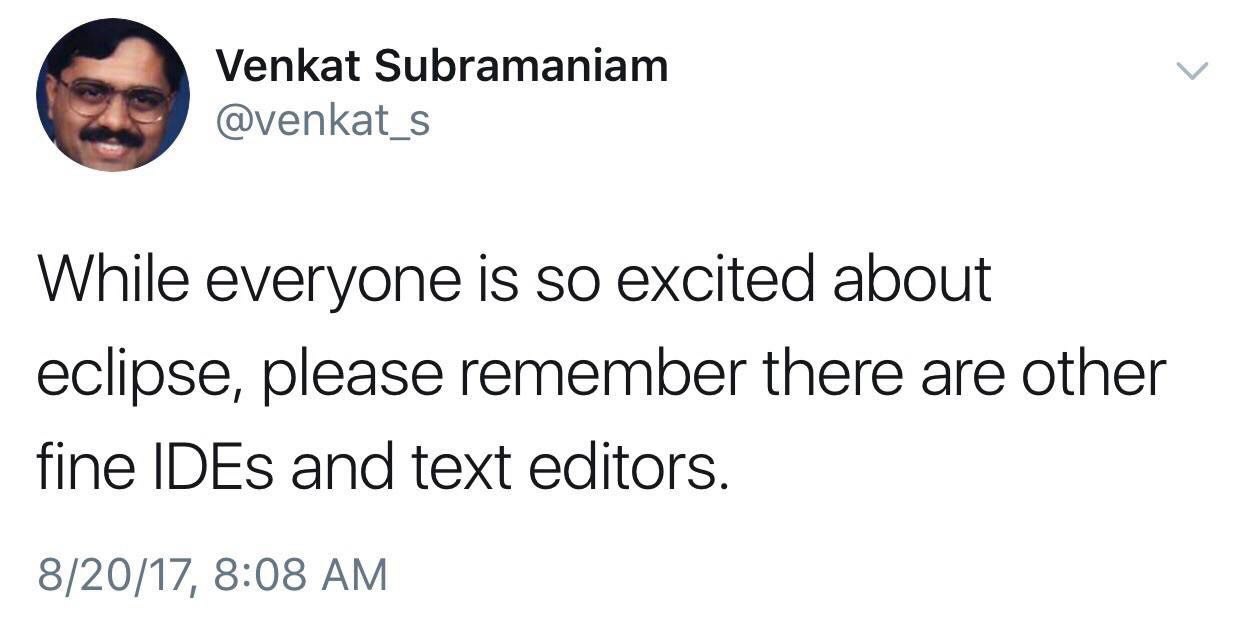Click the glasses-wearing profile picture

point(120,95)
